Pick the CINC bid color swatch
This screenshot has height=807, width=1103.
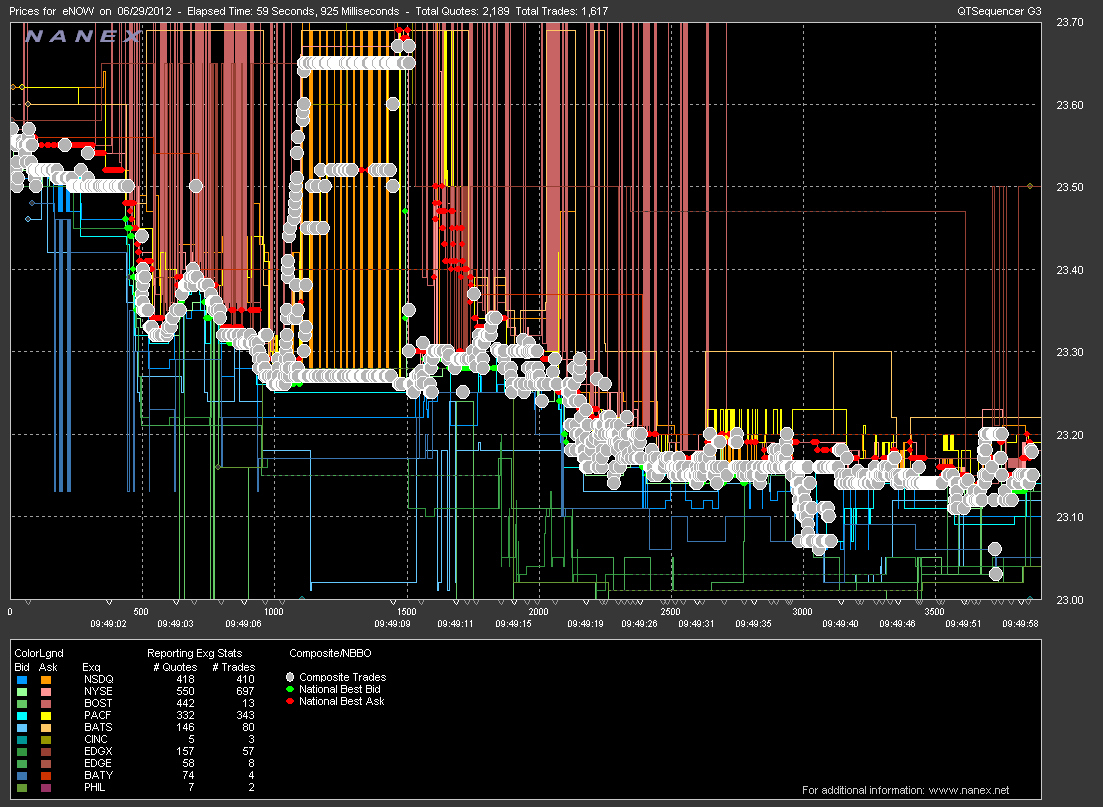coord(22,739)
